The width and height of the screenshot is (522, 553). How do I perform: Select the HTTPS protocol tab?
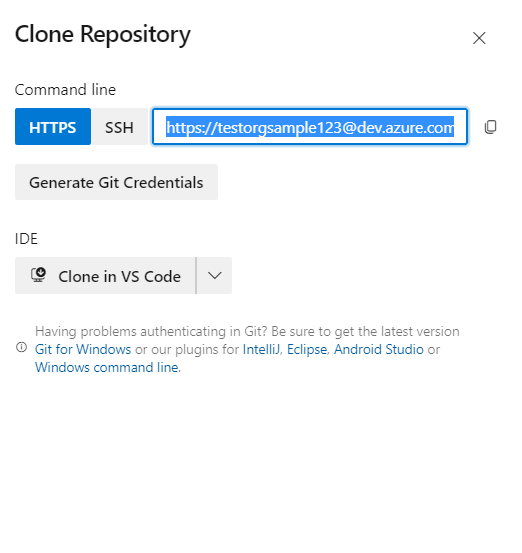pos(53,127)
